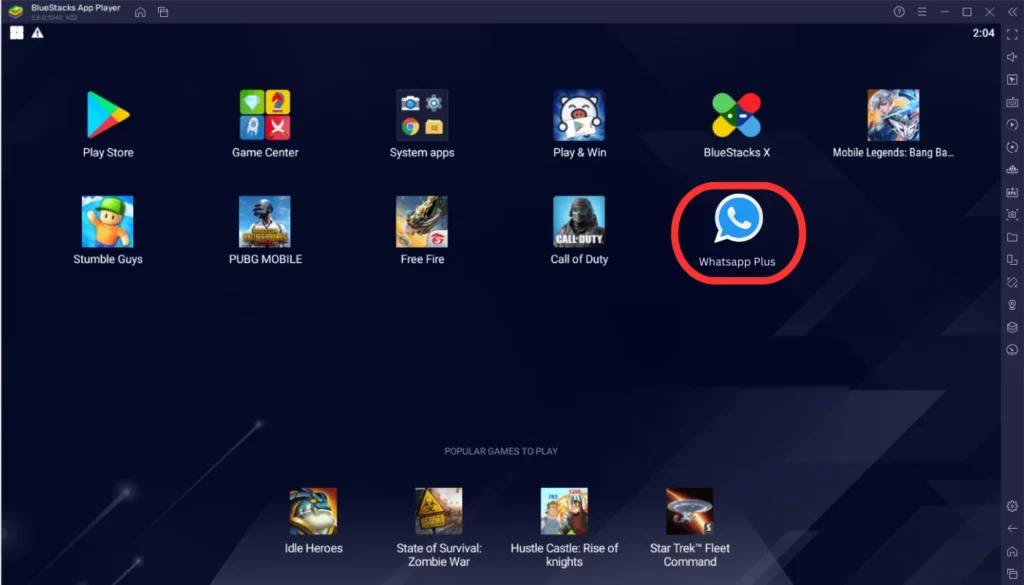This screenshot has height=585, width=1024.
Task: Launch the Play Store app
Action: (108, 115)
